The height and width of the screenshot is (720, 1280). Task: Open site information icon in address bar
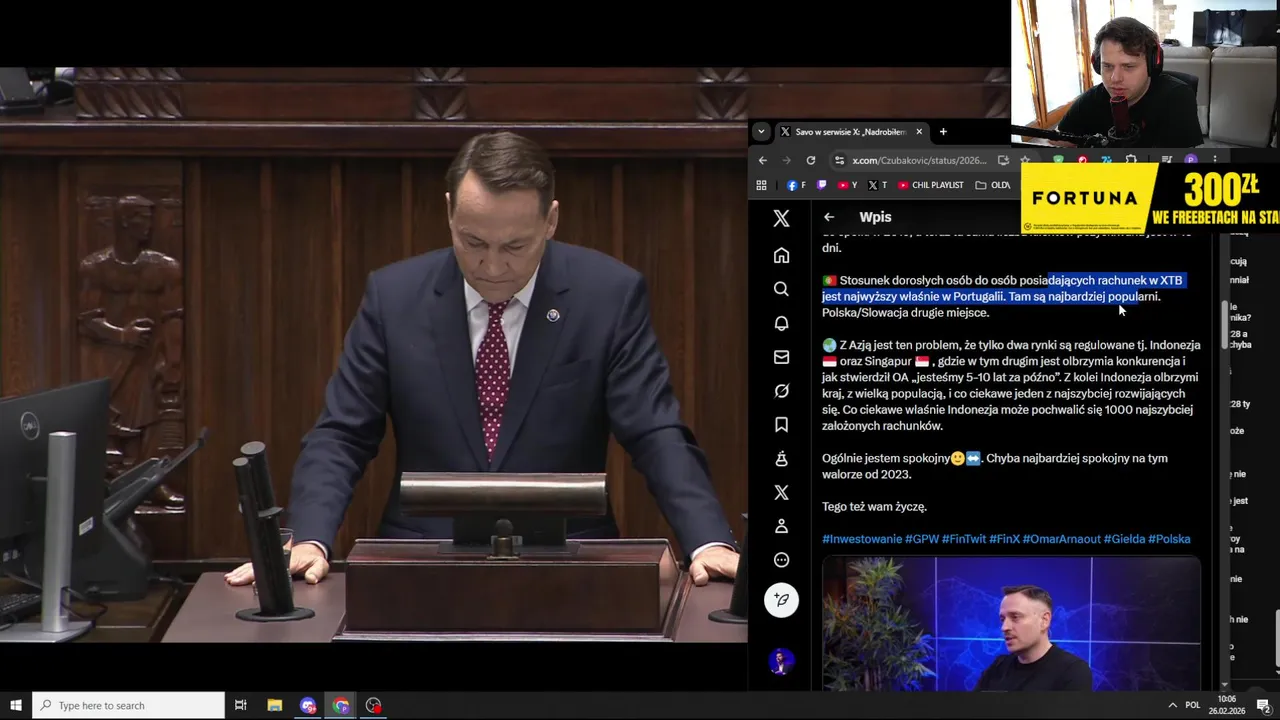pyautogui.click(x=839, y=160)
